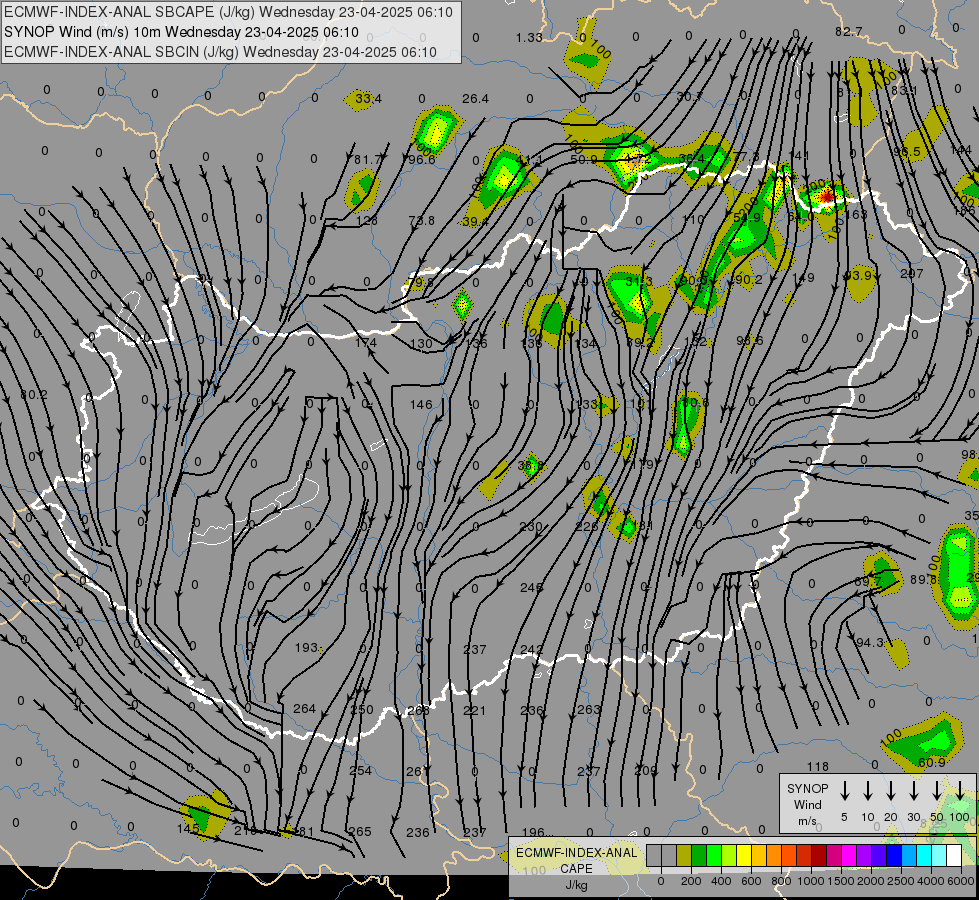The height and width of the screenshot is (900, 979).
Task: Click the 230 value on the map
Action: click(531, 527)
